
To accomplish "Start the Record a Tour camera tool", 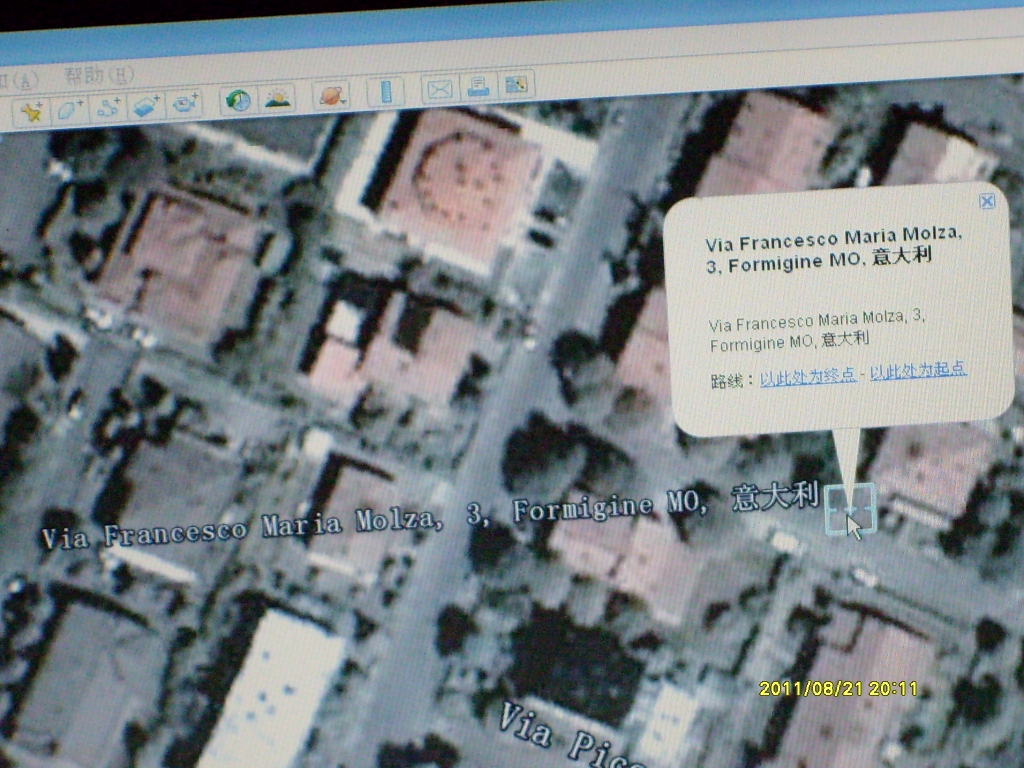I will [x=185, y=103].
